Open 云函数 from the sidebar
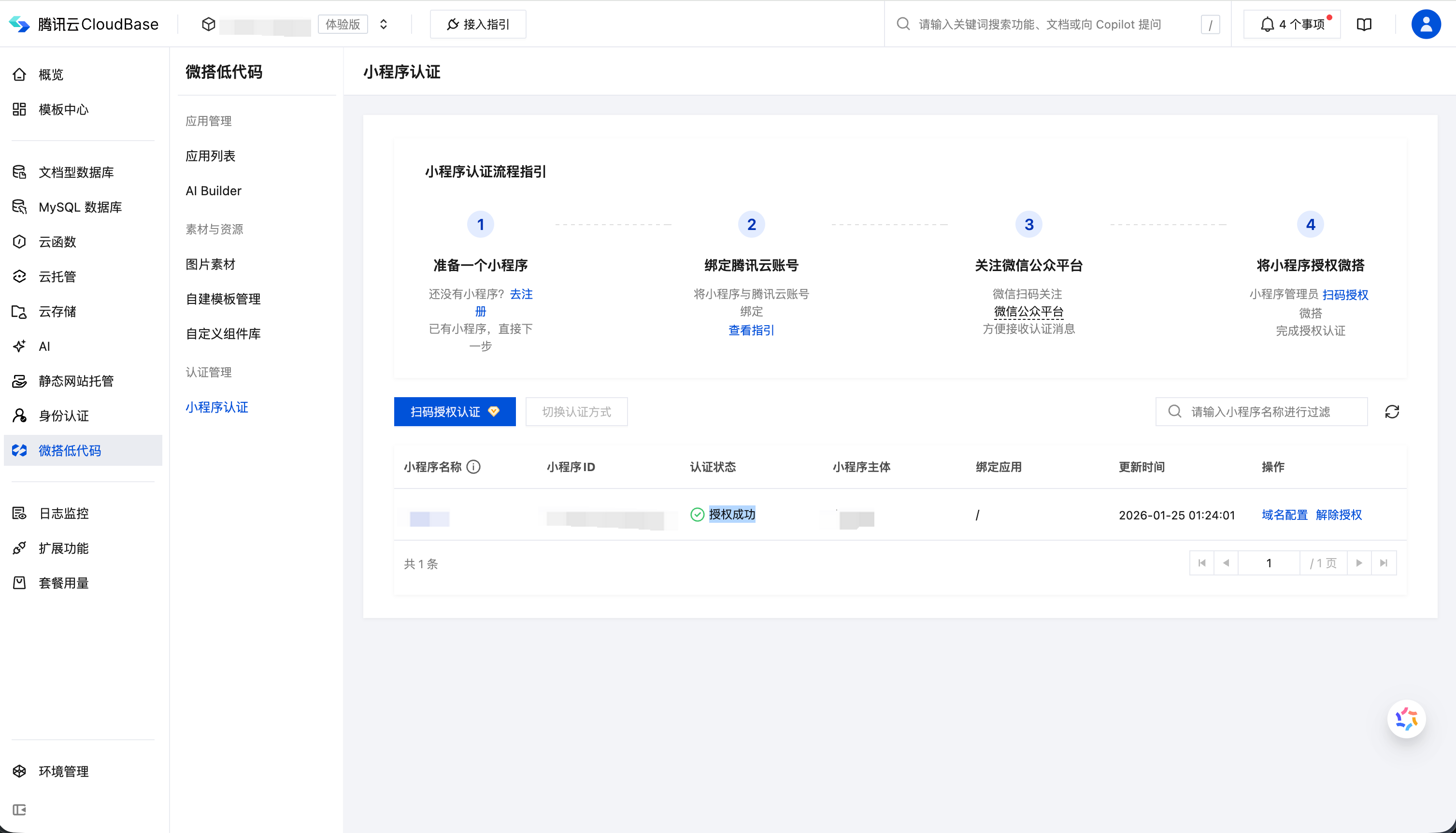Screen dimensions: 1456x833 (19, 242)
